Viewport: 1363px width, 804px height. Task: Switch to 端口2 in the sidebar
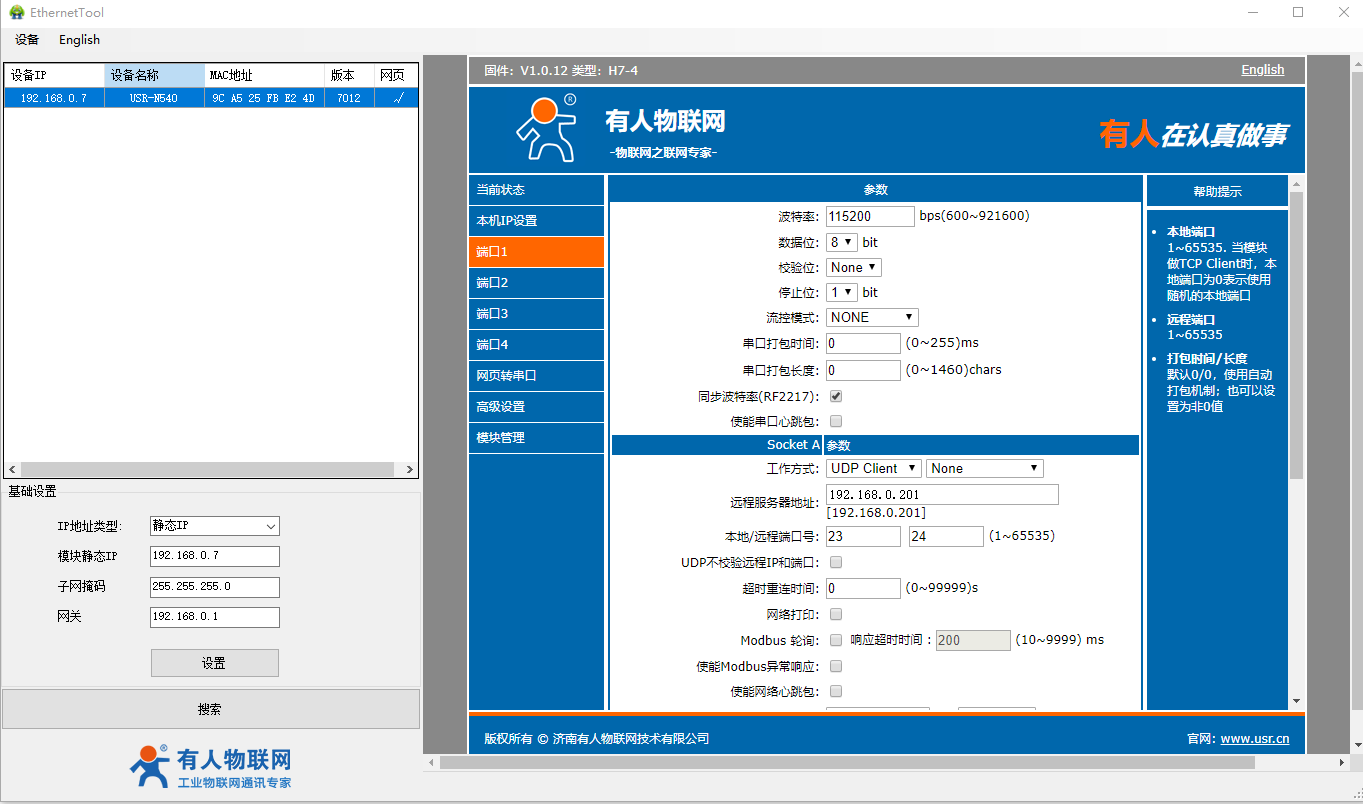coord(536,283)
